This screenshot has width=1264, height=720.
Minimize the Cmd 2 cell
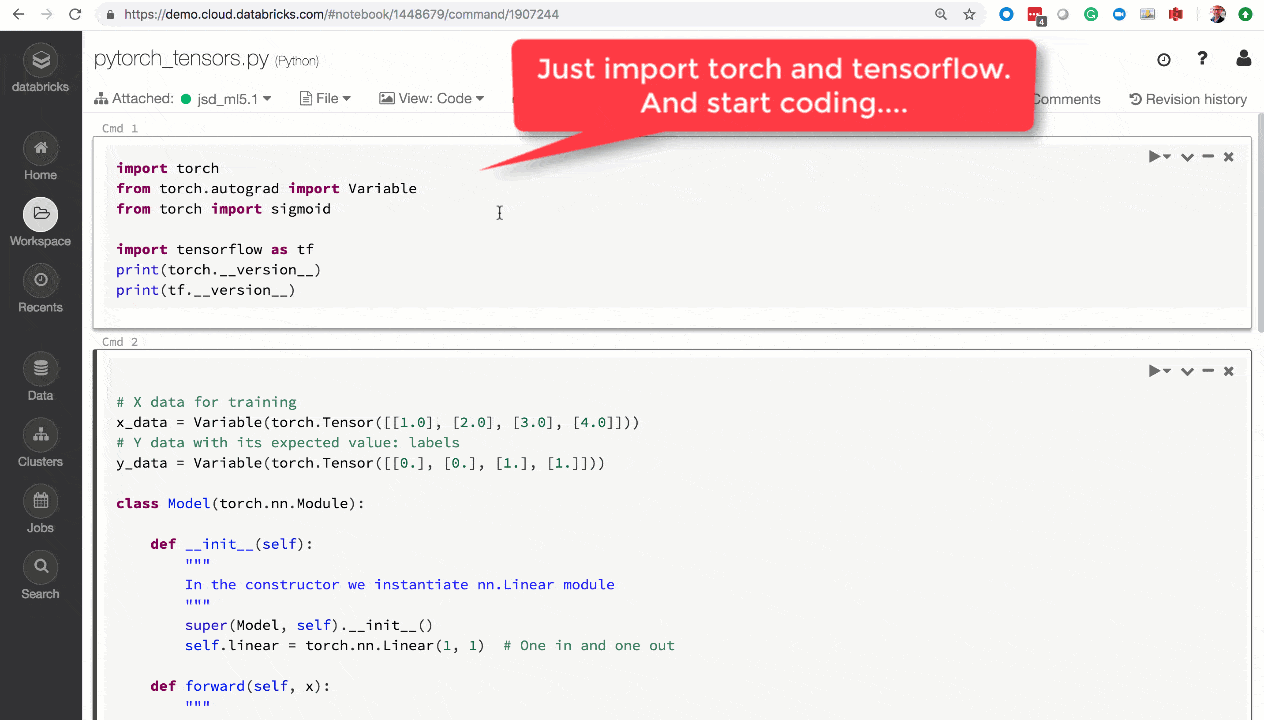coord(1208,371)
